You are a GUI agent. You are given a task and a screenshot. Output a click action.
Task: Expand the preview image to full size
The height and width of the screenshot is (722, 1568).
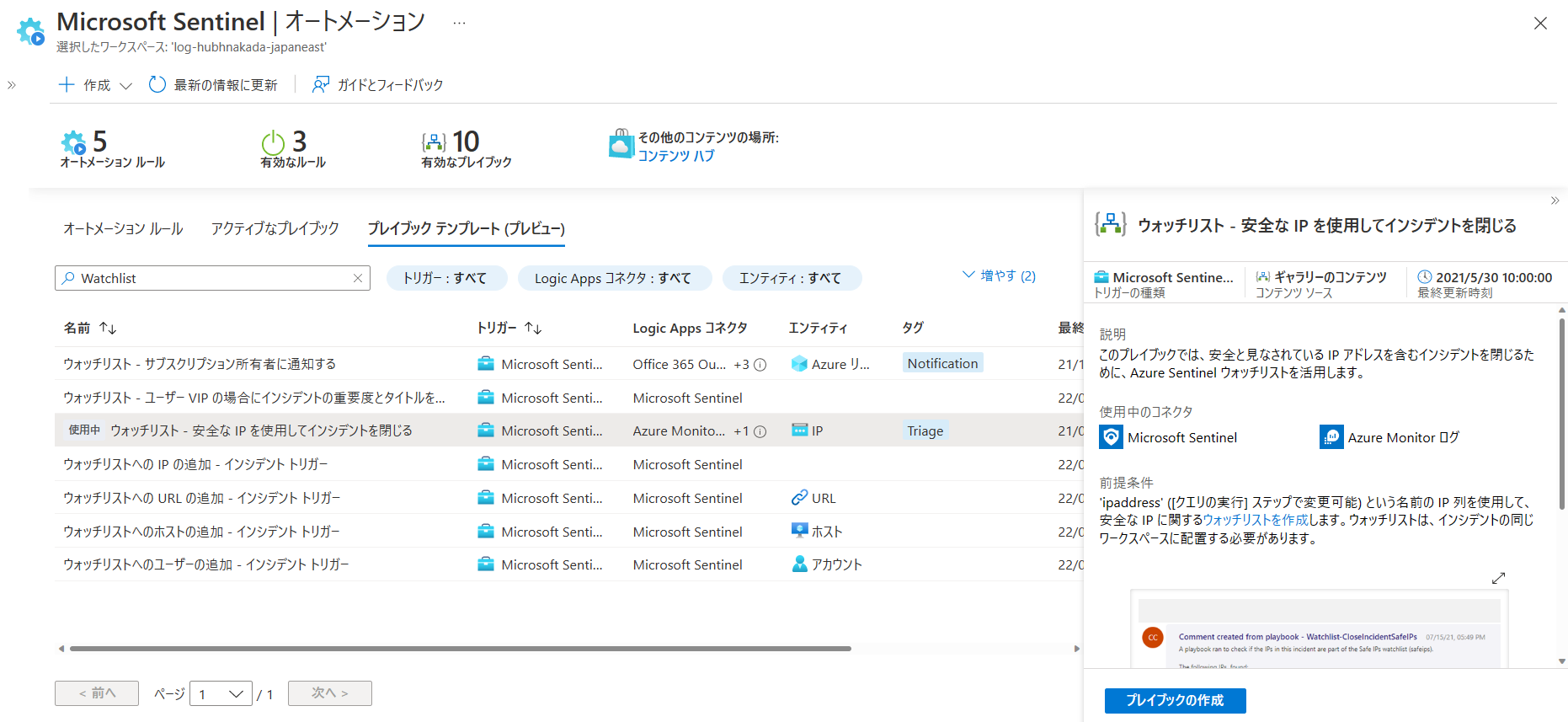point(1498,578)
